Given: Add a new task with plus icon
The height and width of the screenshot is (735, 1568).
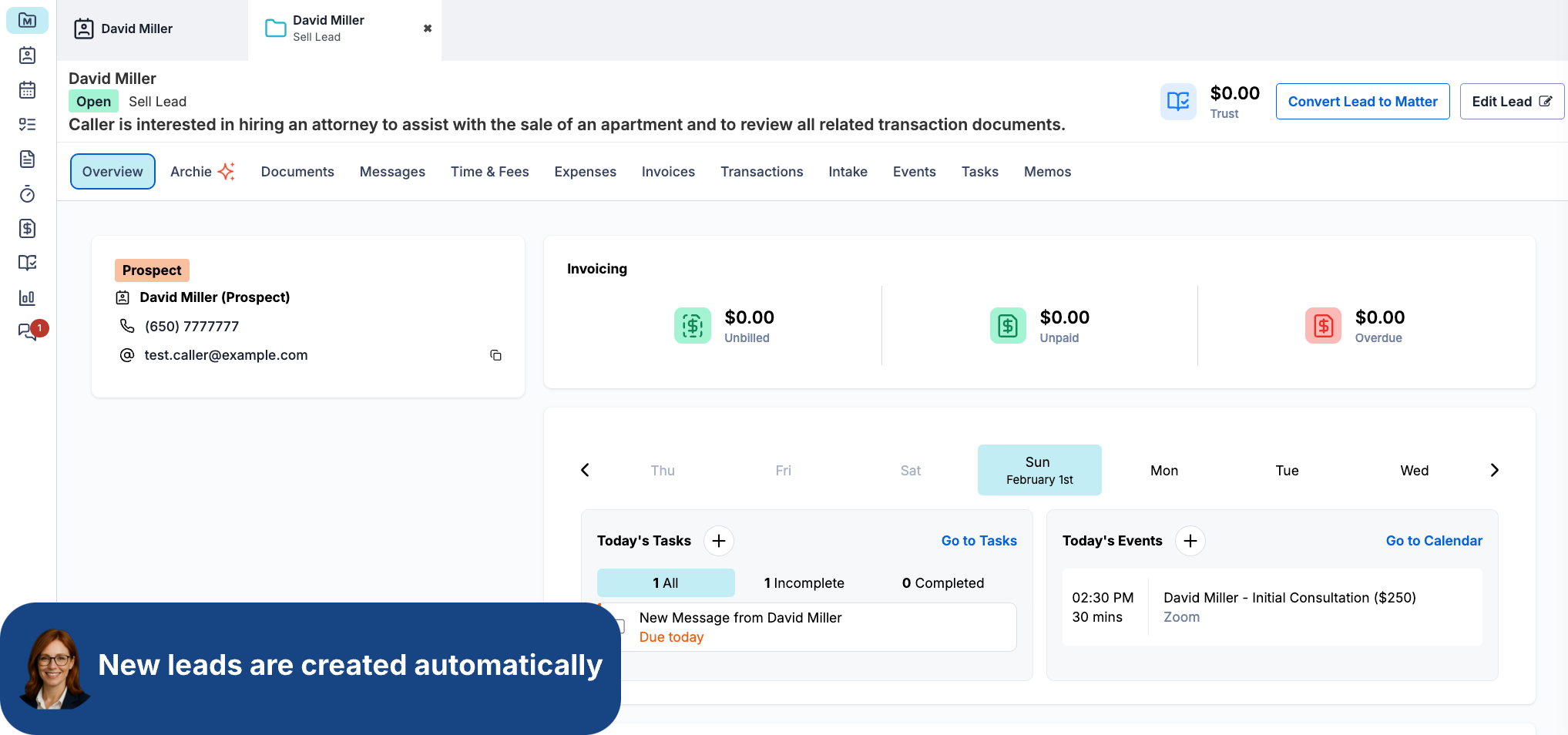Looking at the screenshot, I should click(x=718, y=541).
